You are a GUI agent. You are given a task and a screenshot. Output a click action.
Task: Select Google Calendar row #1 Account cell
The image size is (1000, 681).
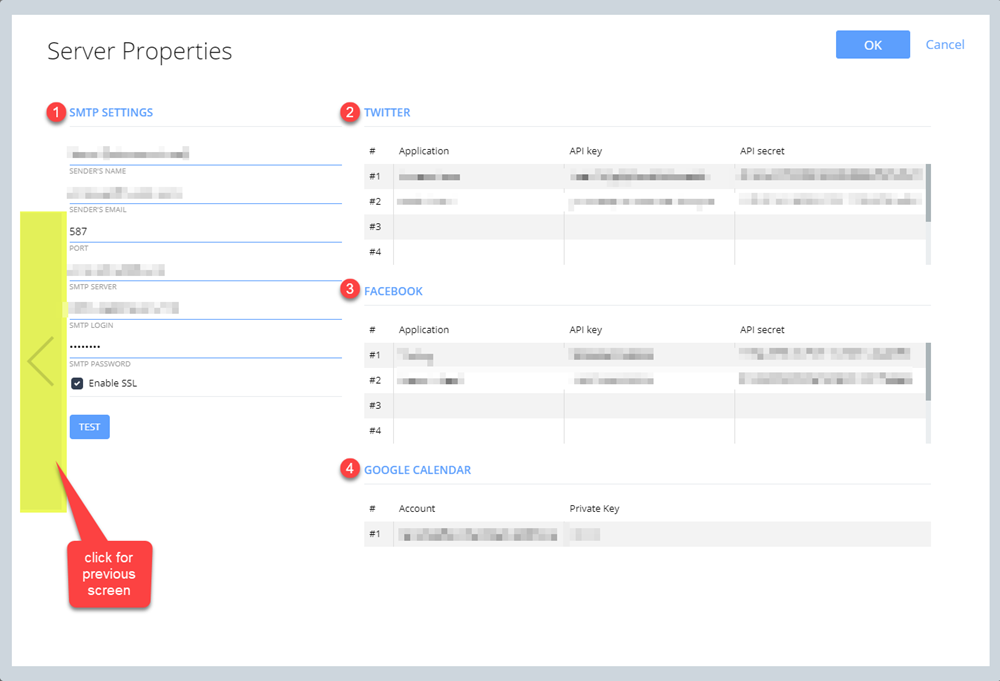coord(477,534)
